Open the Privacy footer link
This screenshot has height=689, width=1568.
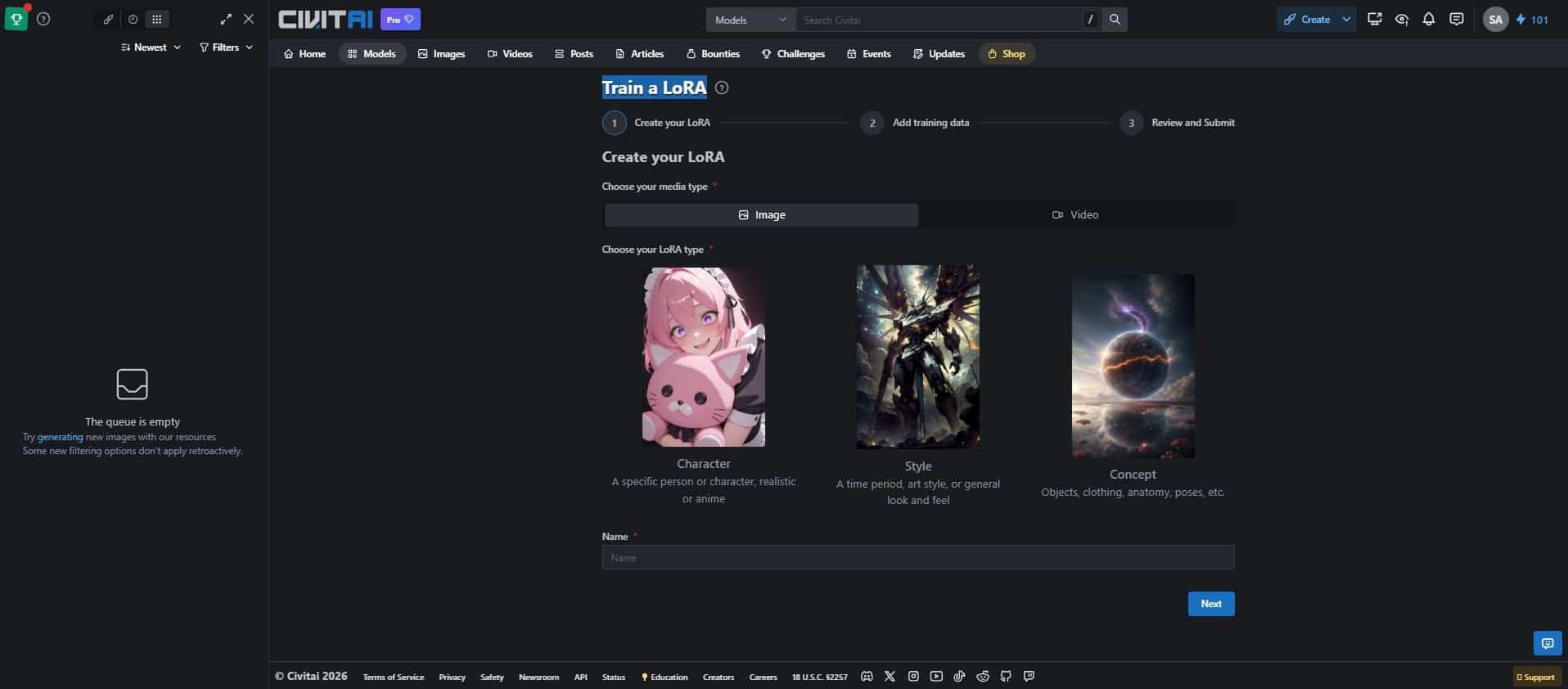click(x=452, y=677)
